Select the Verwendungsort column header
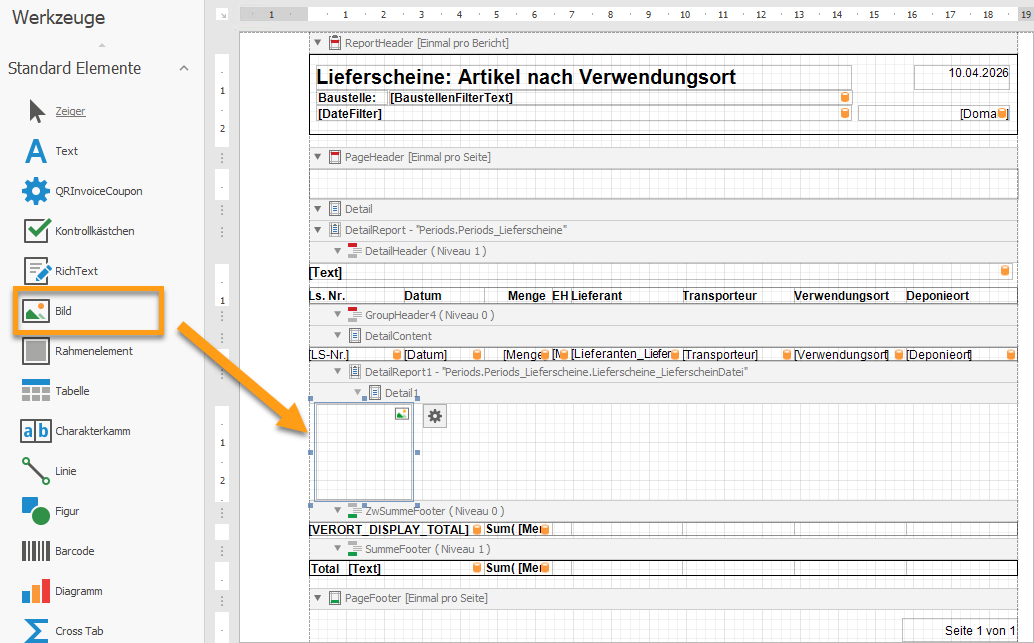The height and width of the screenshot is (643, 1034). (849, 296)
